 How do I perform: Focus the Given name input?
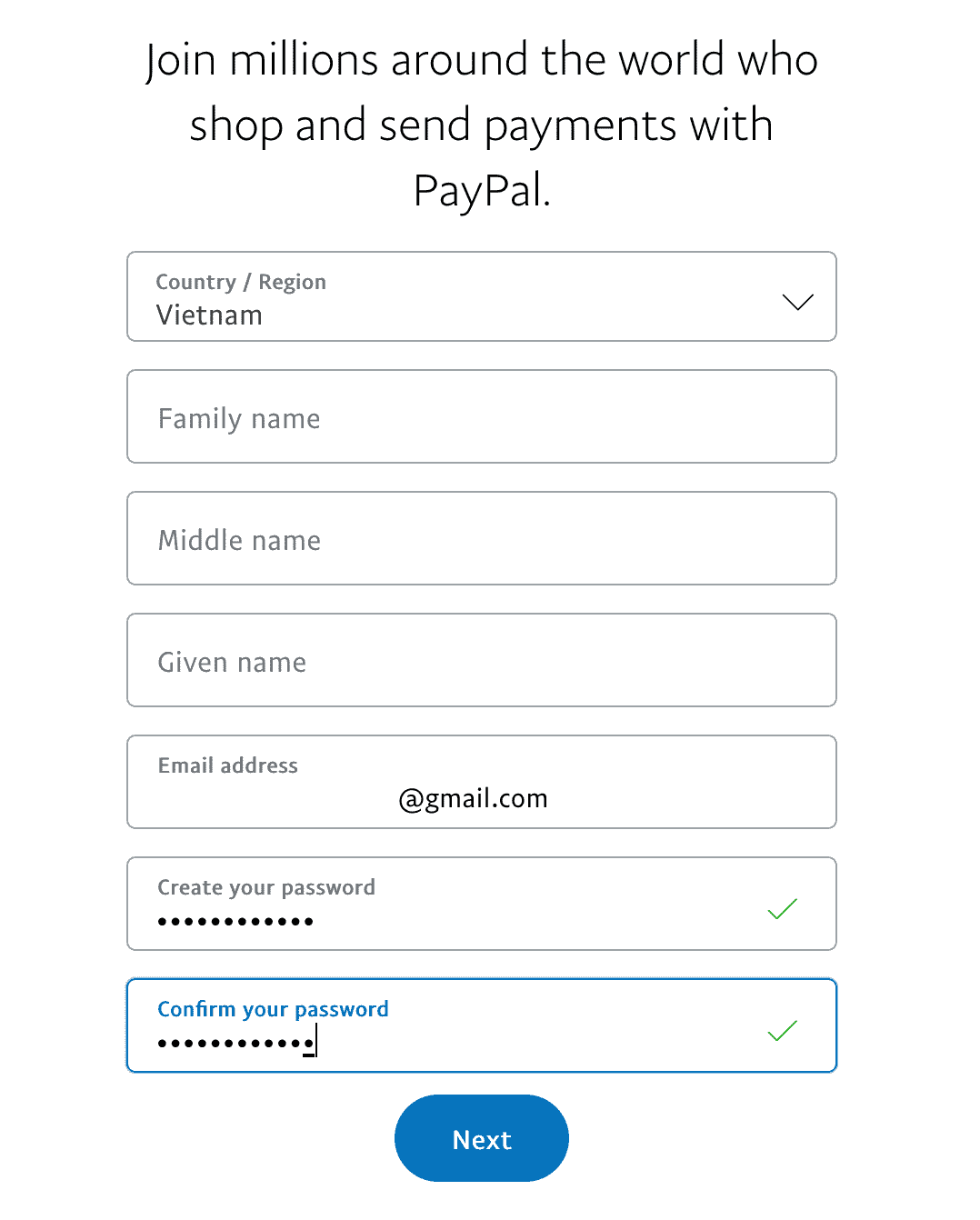[x=481, y=660]
